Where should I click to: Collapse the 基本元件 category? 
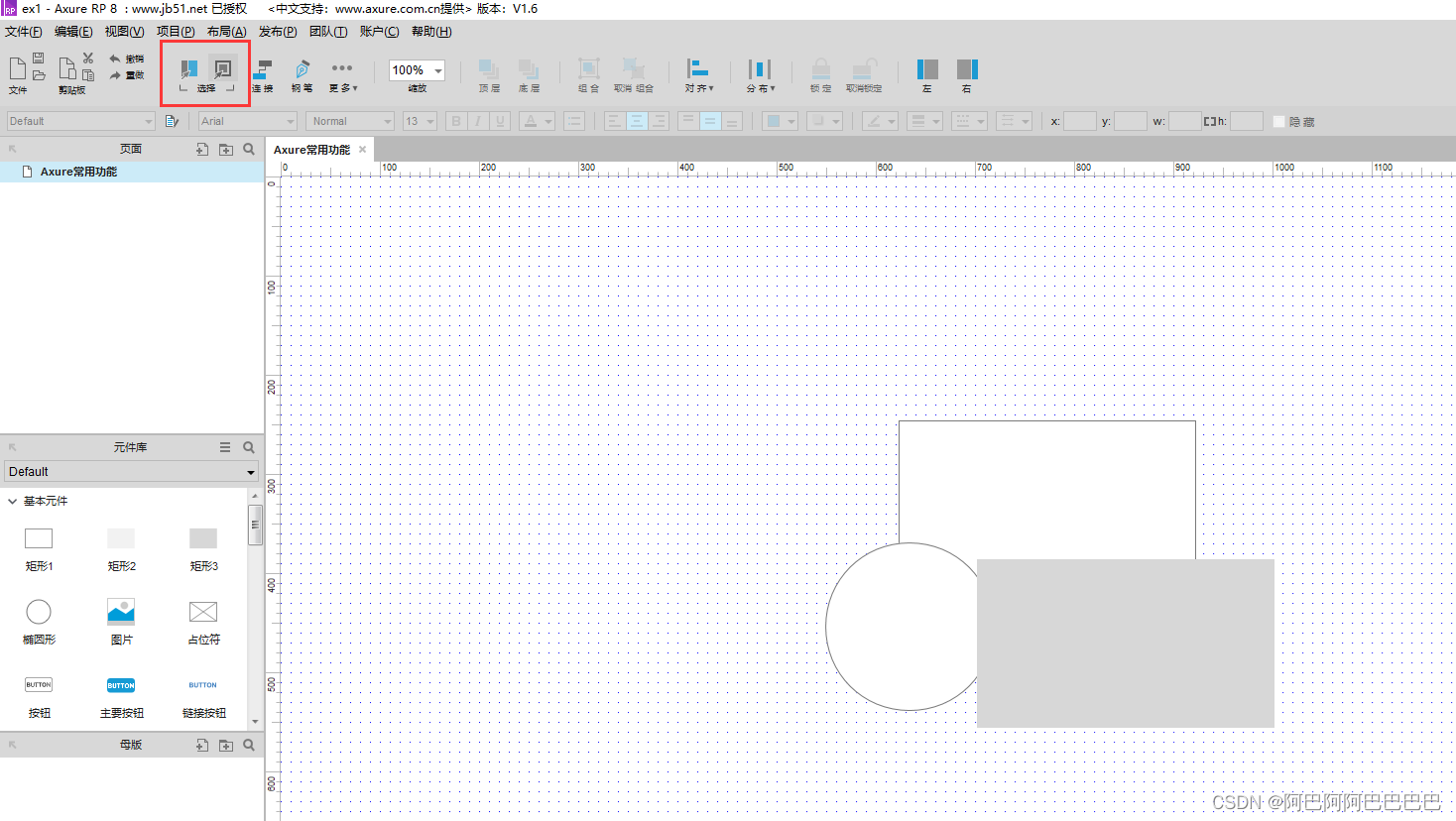tap(12, 501)
